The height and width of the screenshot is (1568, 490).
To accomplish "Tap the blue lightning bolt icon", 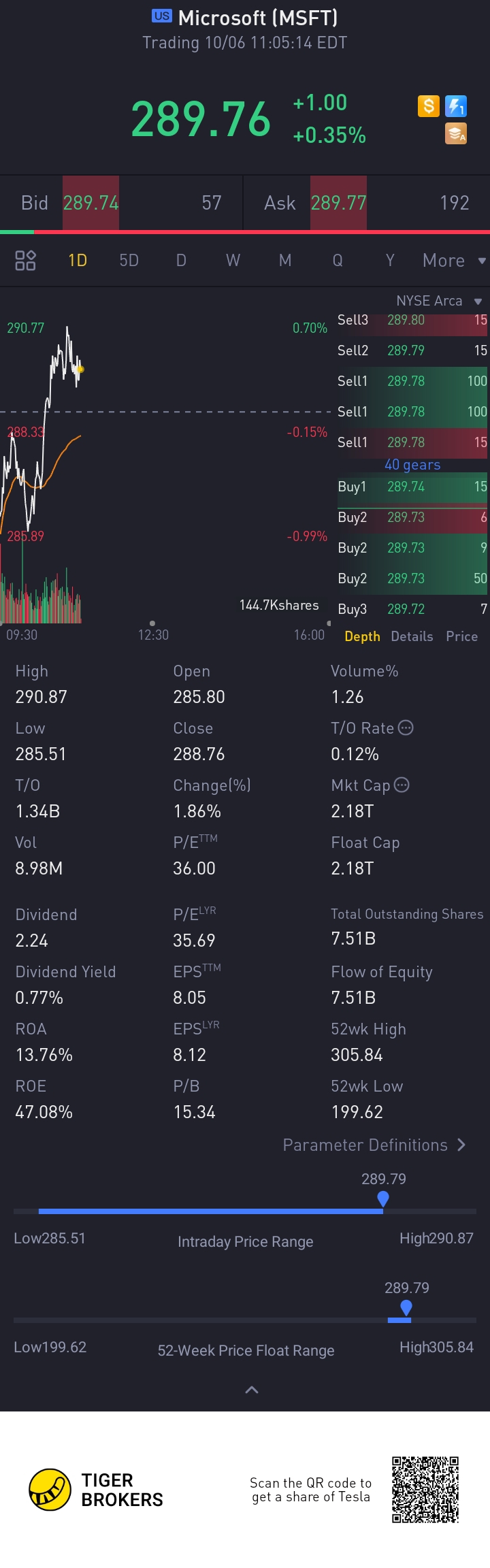I will 456,106.
